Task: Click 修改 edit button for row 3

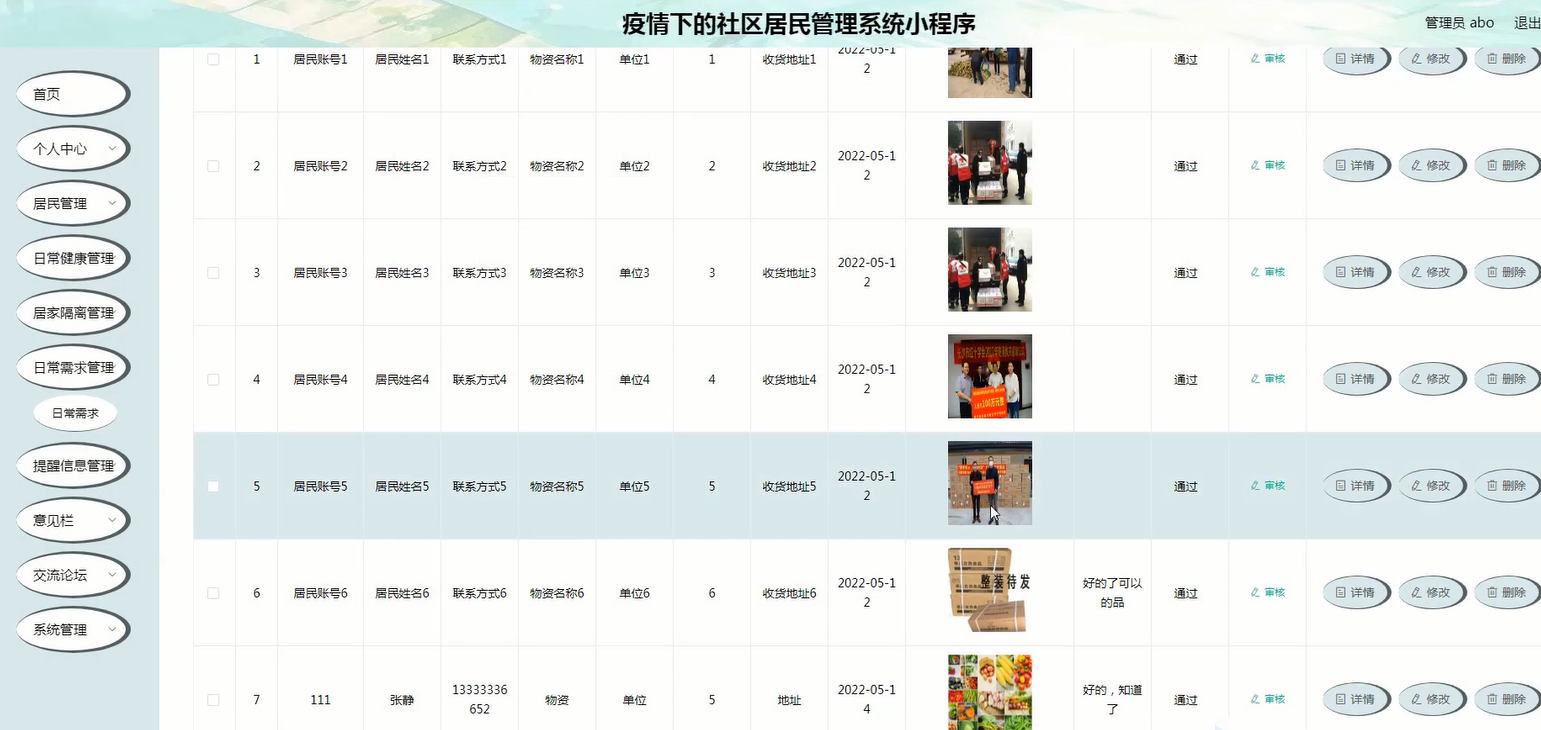Action: click(x=1432, y=273)
